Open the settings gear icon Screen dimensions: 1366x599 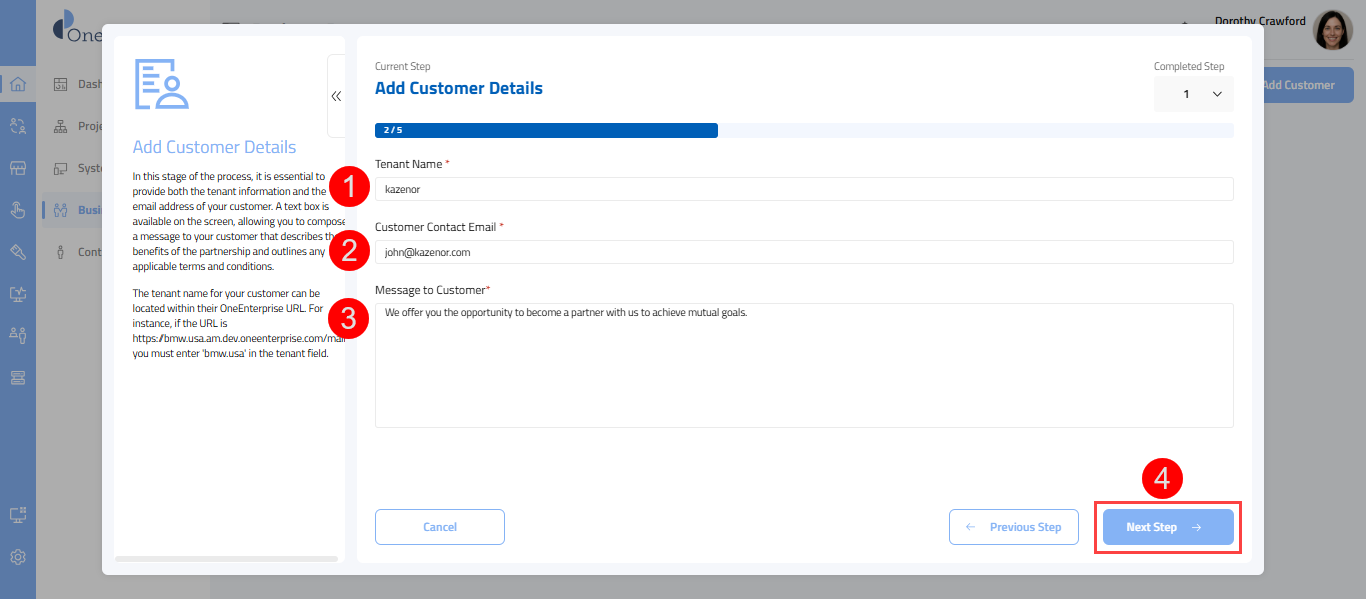tap(18, 557)
